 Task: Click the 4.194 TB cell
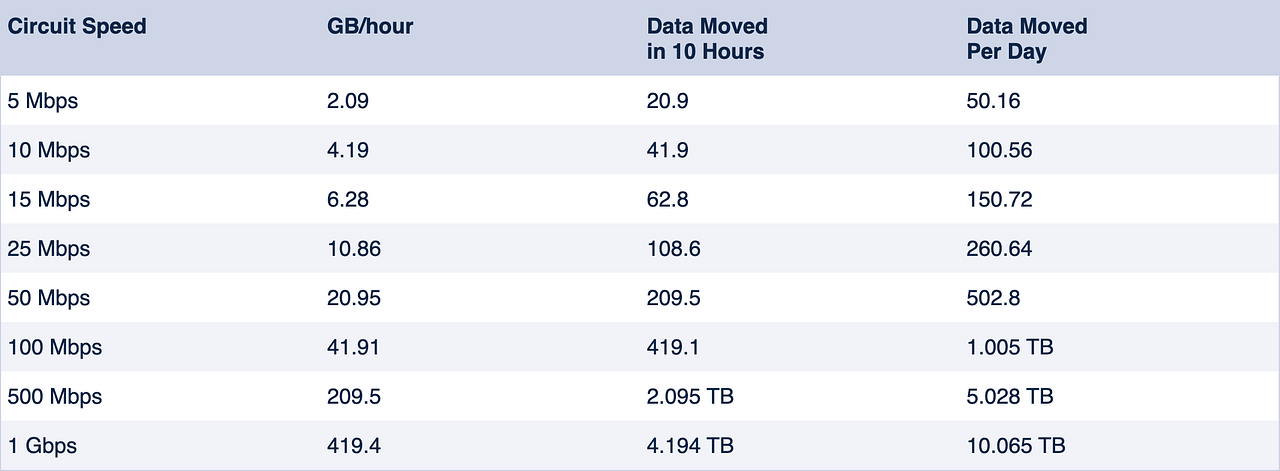coord(690,445)
